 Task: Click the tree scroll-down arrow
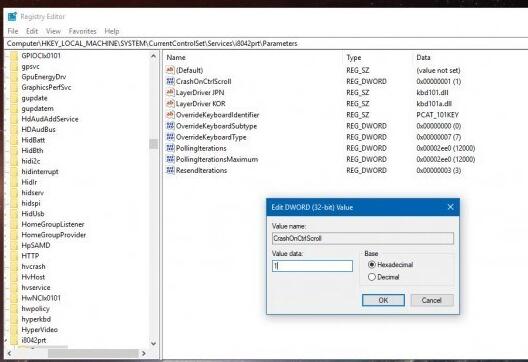(x=154, y=343)
